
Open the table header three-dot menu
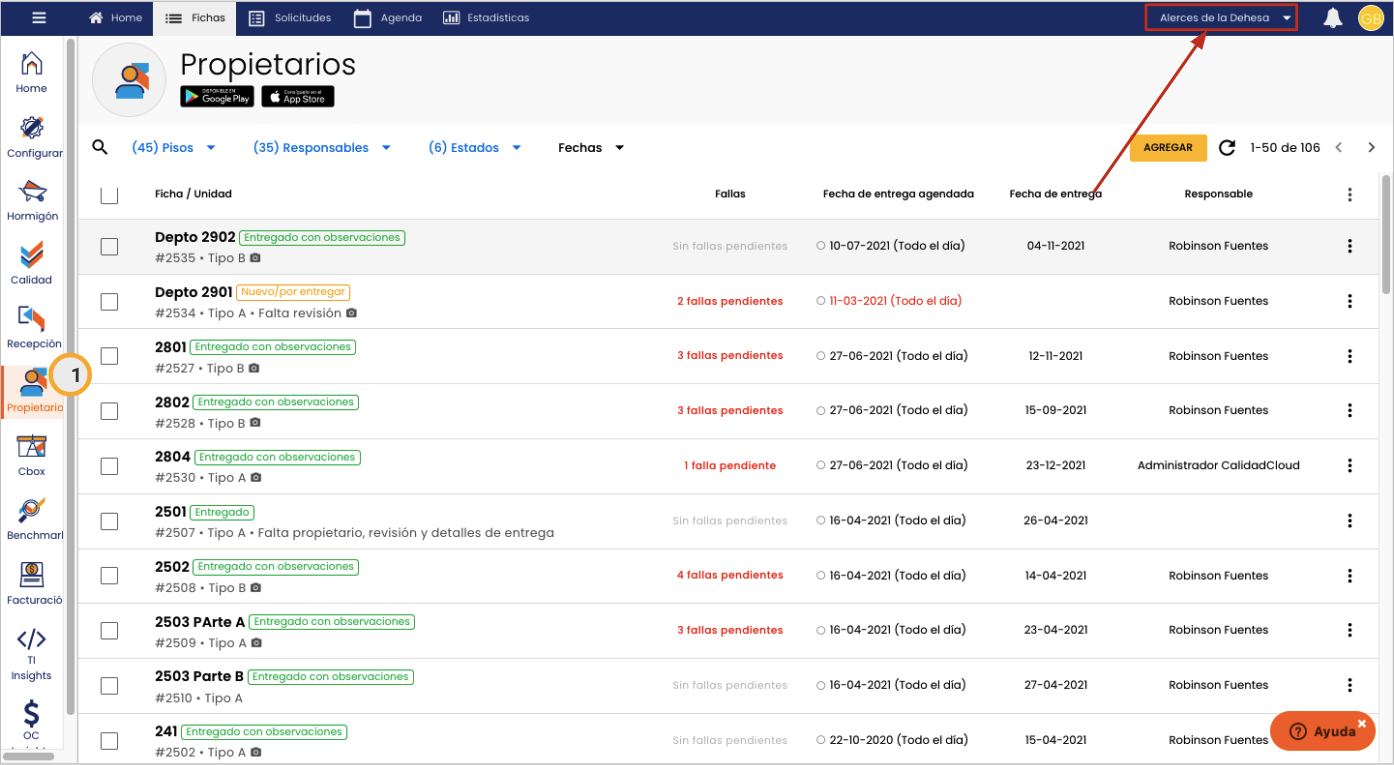point(1350,194)
